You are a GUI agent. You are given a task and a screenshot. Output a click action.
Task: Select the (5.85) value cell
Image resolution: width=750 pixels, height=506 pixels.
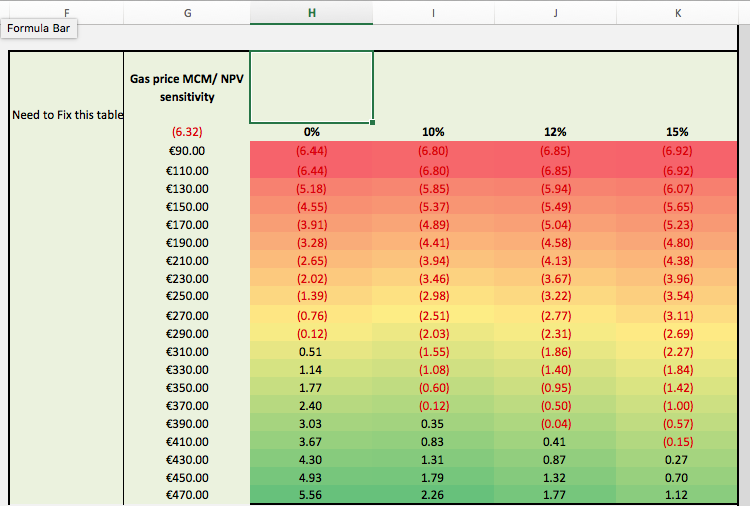click(433, 188)
